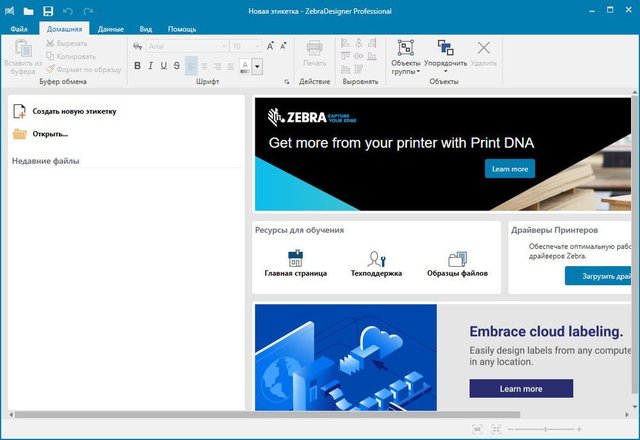This screenshot has width=640, height=440.
Task: Open the Главная страница resource icon
Action: pos(295,260)
